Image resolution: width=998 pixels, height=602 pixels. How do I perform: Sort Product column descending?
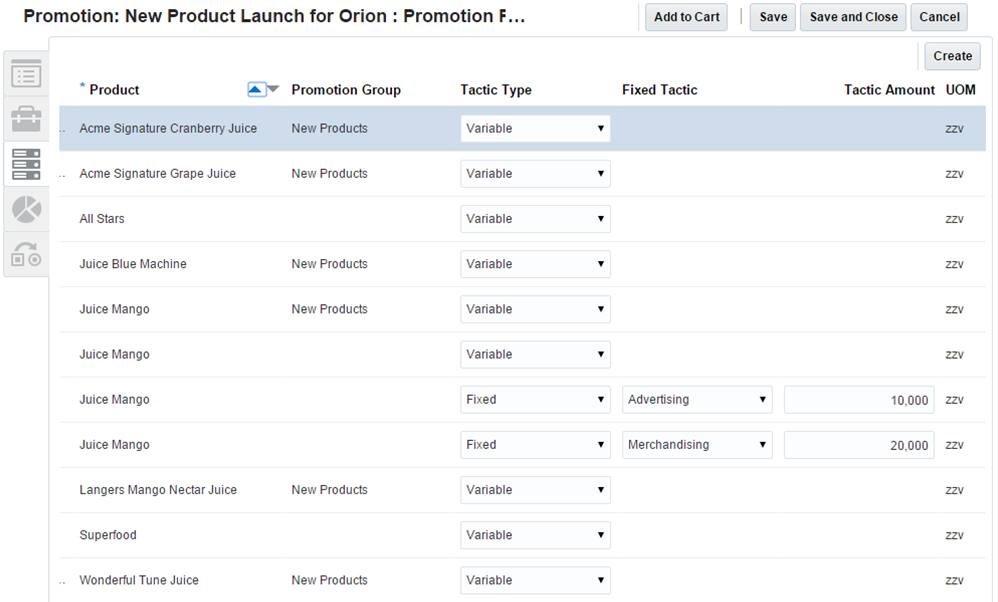[273, 90]
